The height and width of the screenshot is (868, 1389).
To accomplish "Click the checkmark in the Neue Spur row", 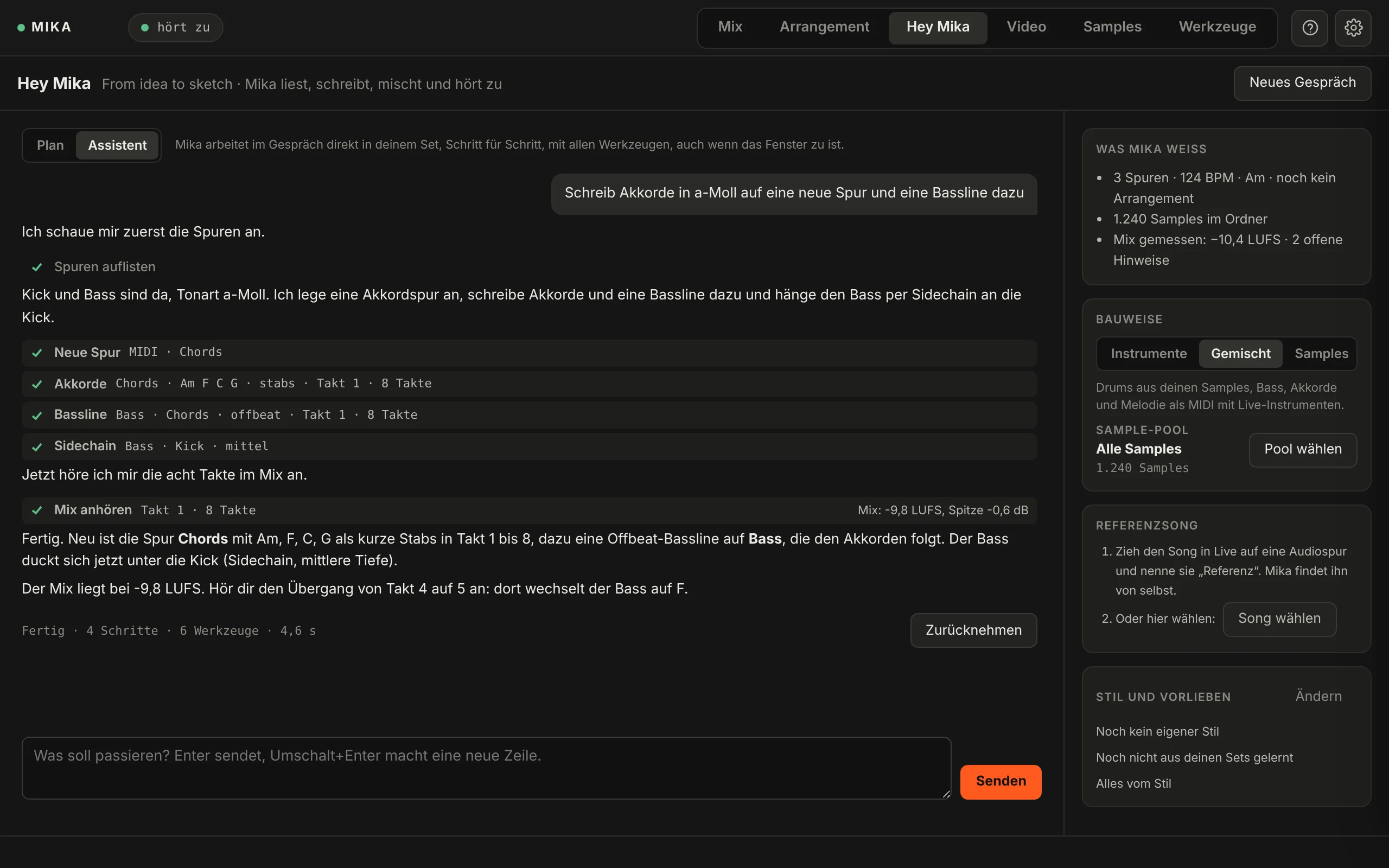I will click(37, 353).
